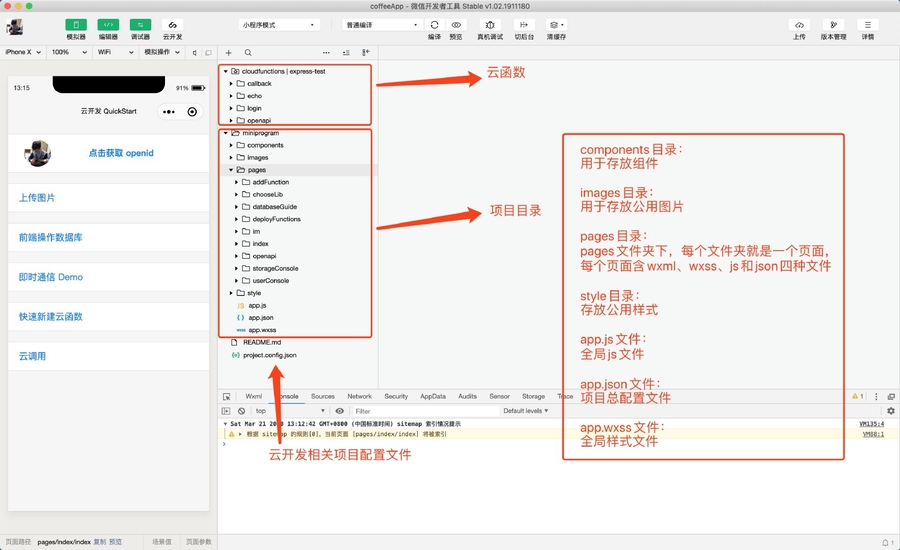This screenshot has width=900, height=550.
Task: Switch to the AppData tab in devtools
Action: coord(432,396)
